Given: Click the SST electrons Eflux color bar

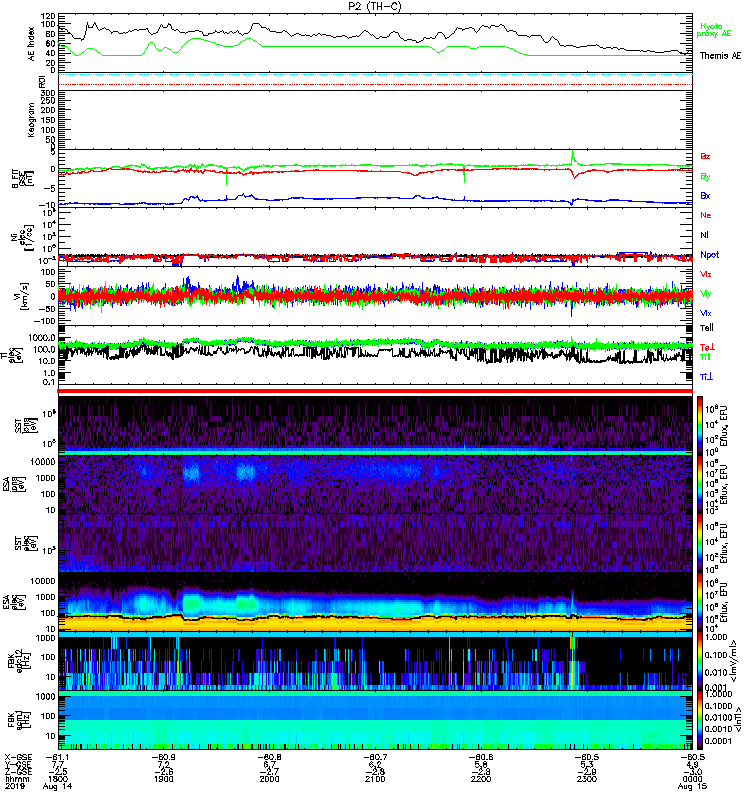Looking at the screenshot, I should tap(700, 543).
